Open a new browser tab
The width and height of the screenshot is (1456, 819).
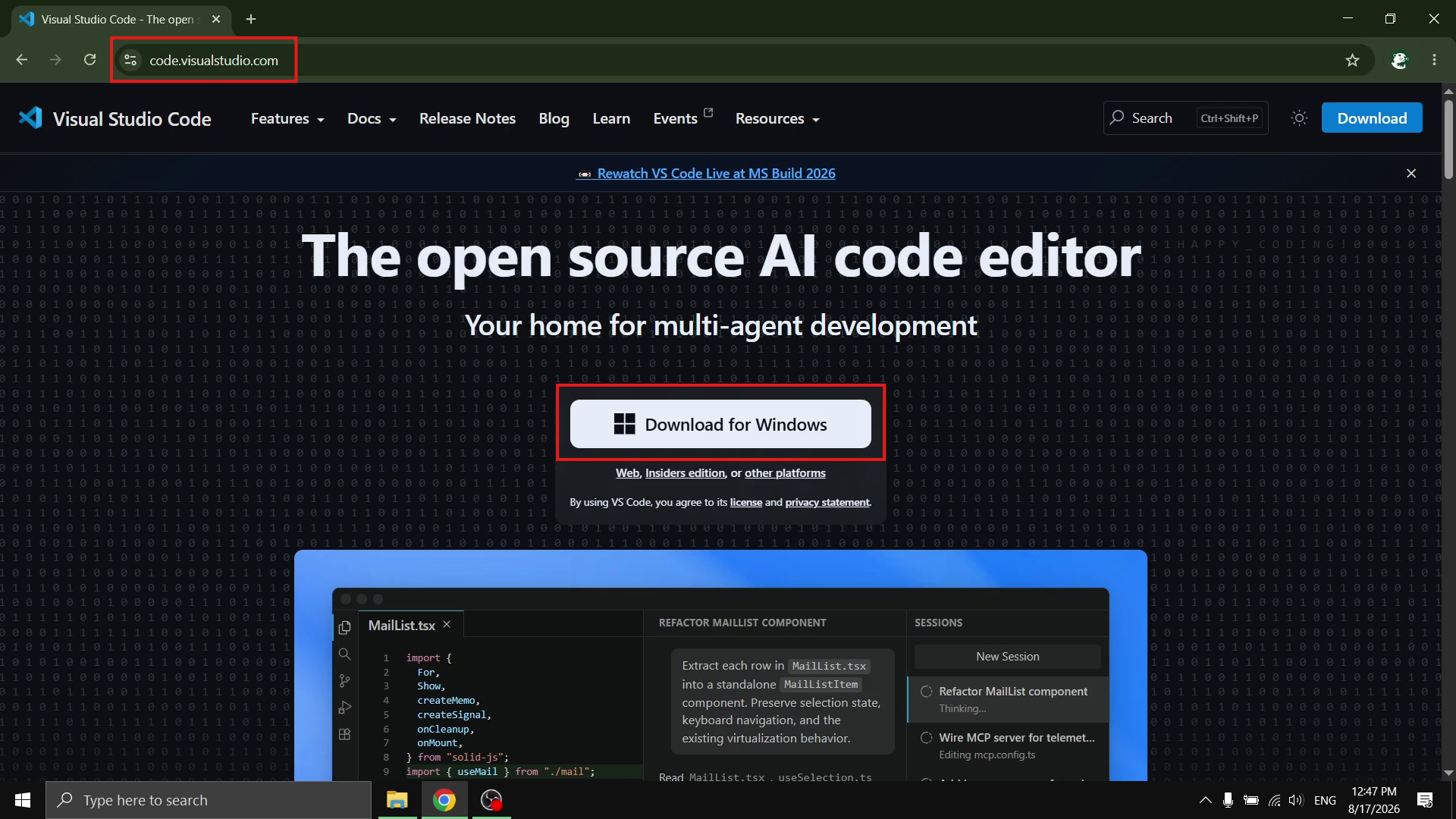[251, 19]
